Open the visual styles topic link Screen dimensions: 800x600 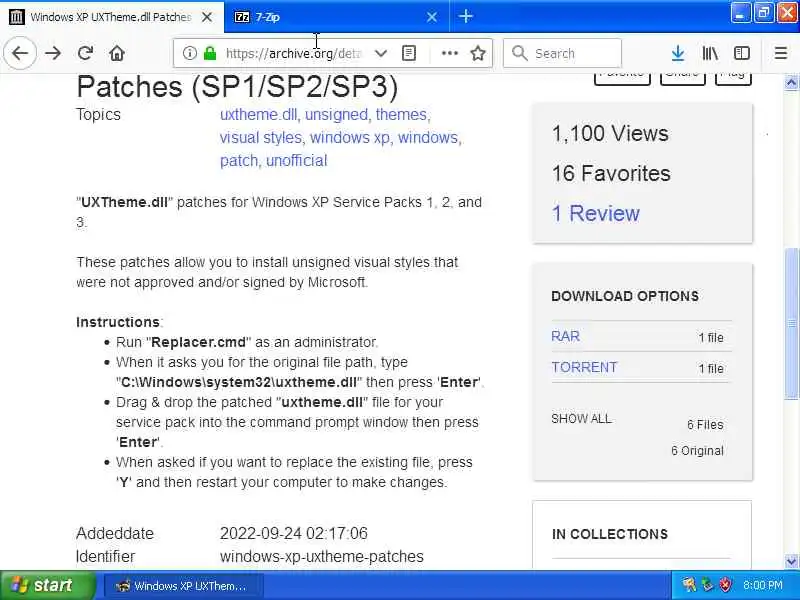262,137
